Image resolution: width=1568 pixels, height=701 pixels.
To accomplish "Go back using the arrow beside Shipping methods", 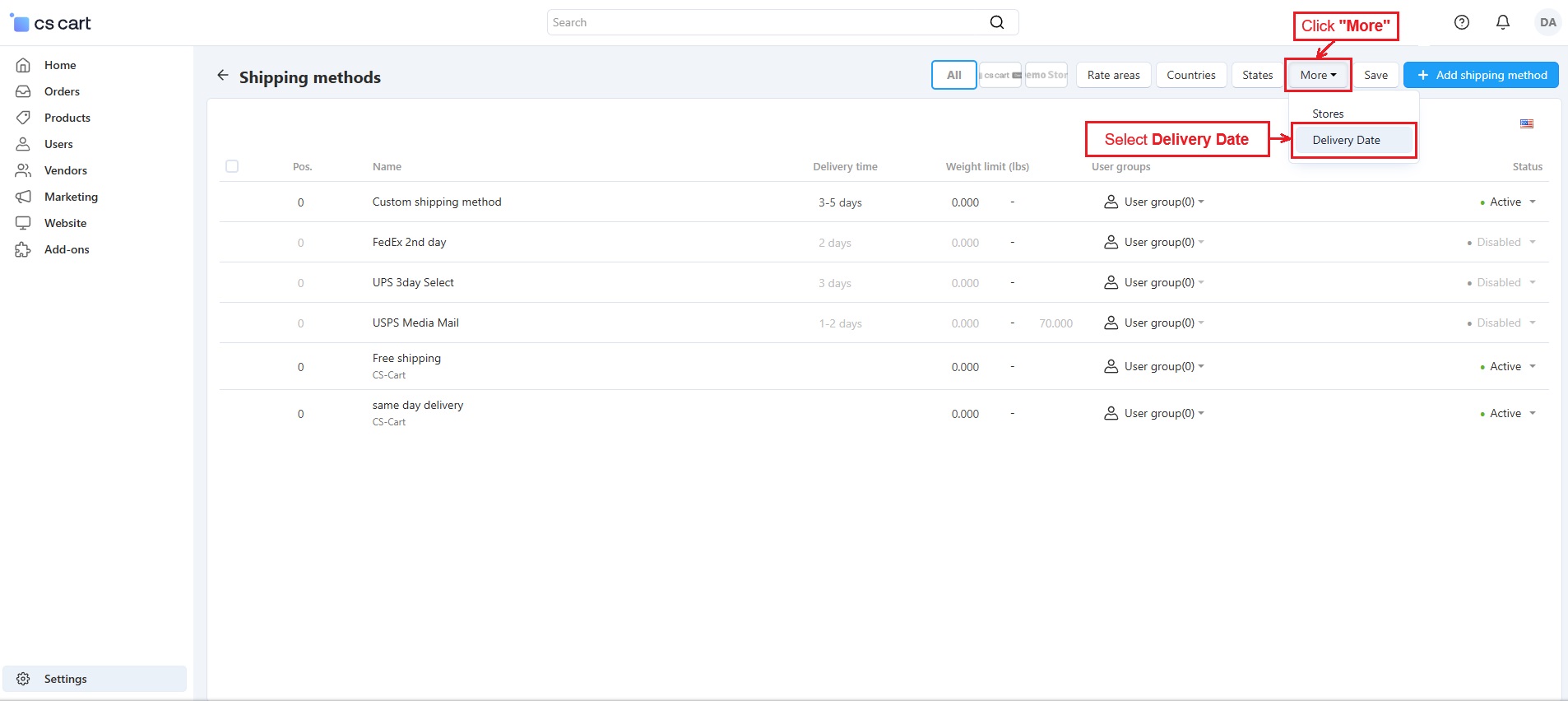I will tap(222, 75).
